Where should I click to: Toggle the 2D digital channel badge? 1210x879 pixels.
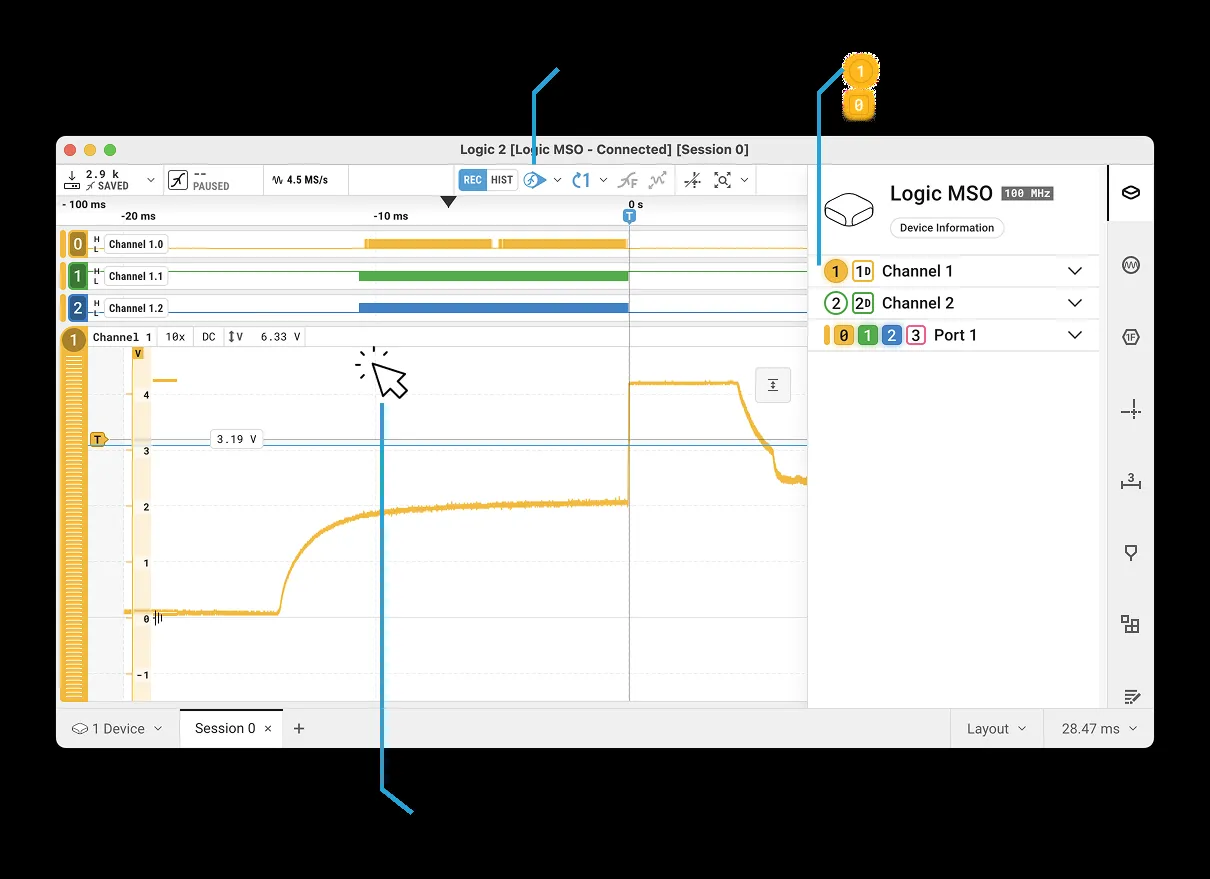(x=863, y=303)
